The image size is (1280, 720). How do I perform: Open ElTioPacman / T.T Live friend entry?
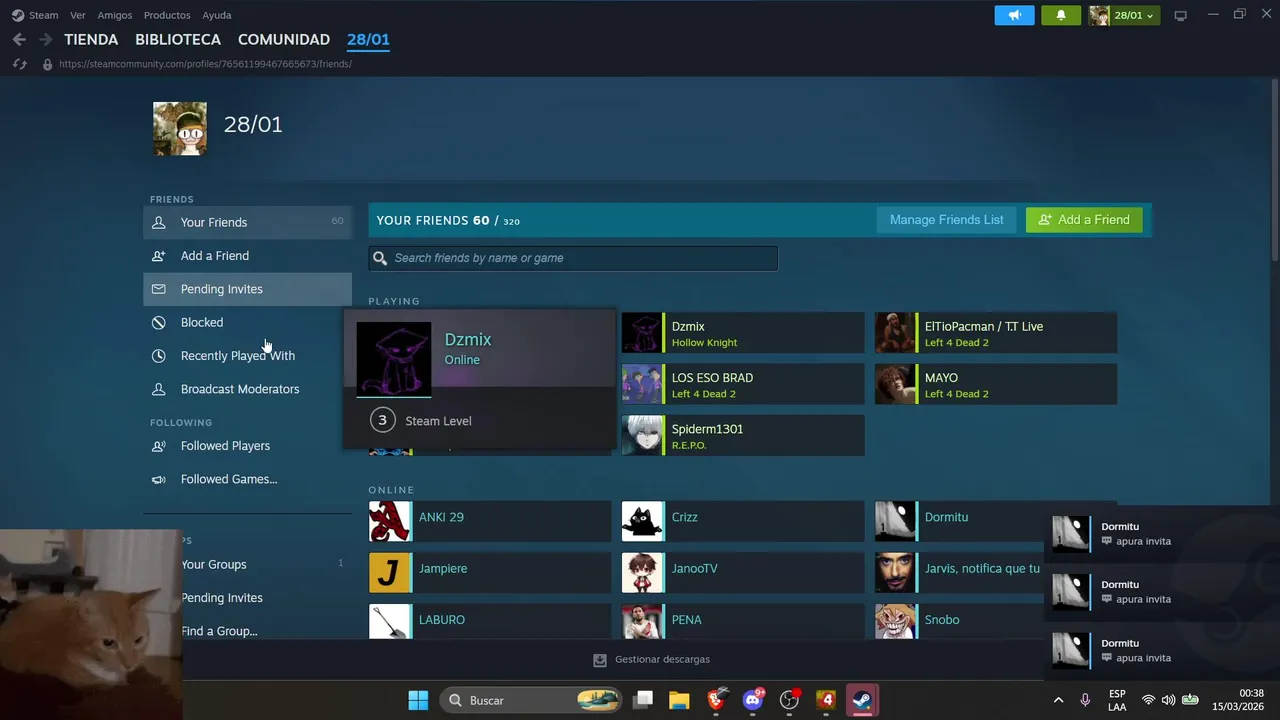[996, 333]
